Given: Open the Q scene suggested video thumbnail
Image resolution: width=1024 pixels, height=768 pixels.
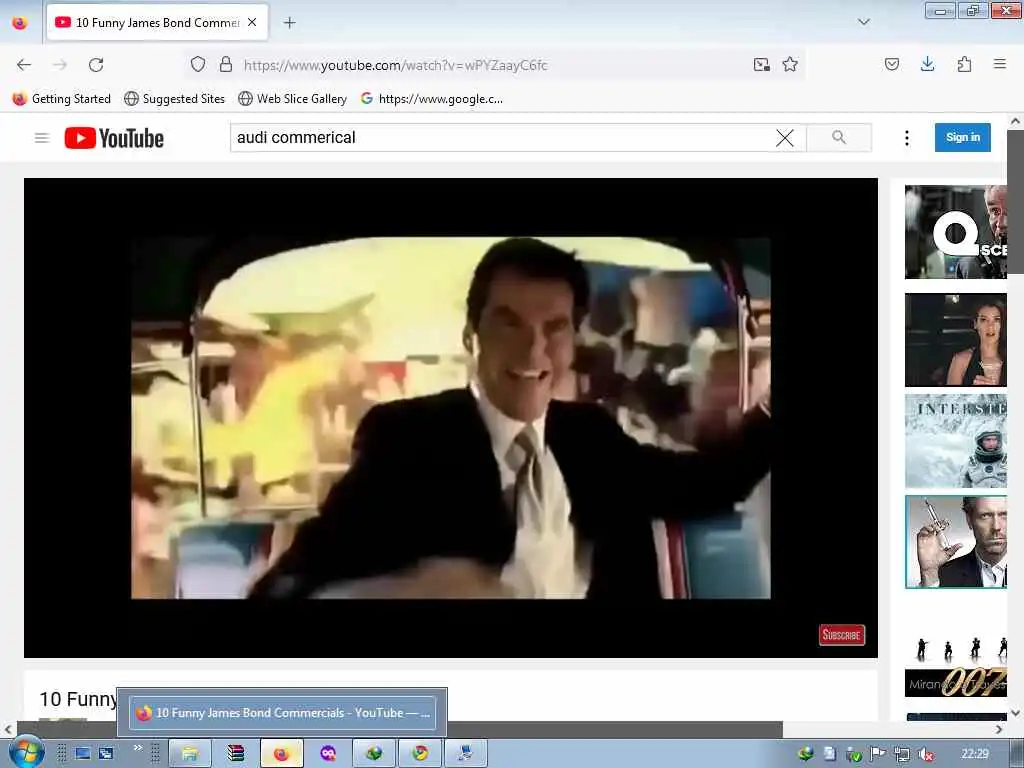Looking at the screenshot, I should 955,232.
